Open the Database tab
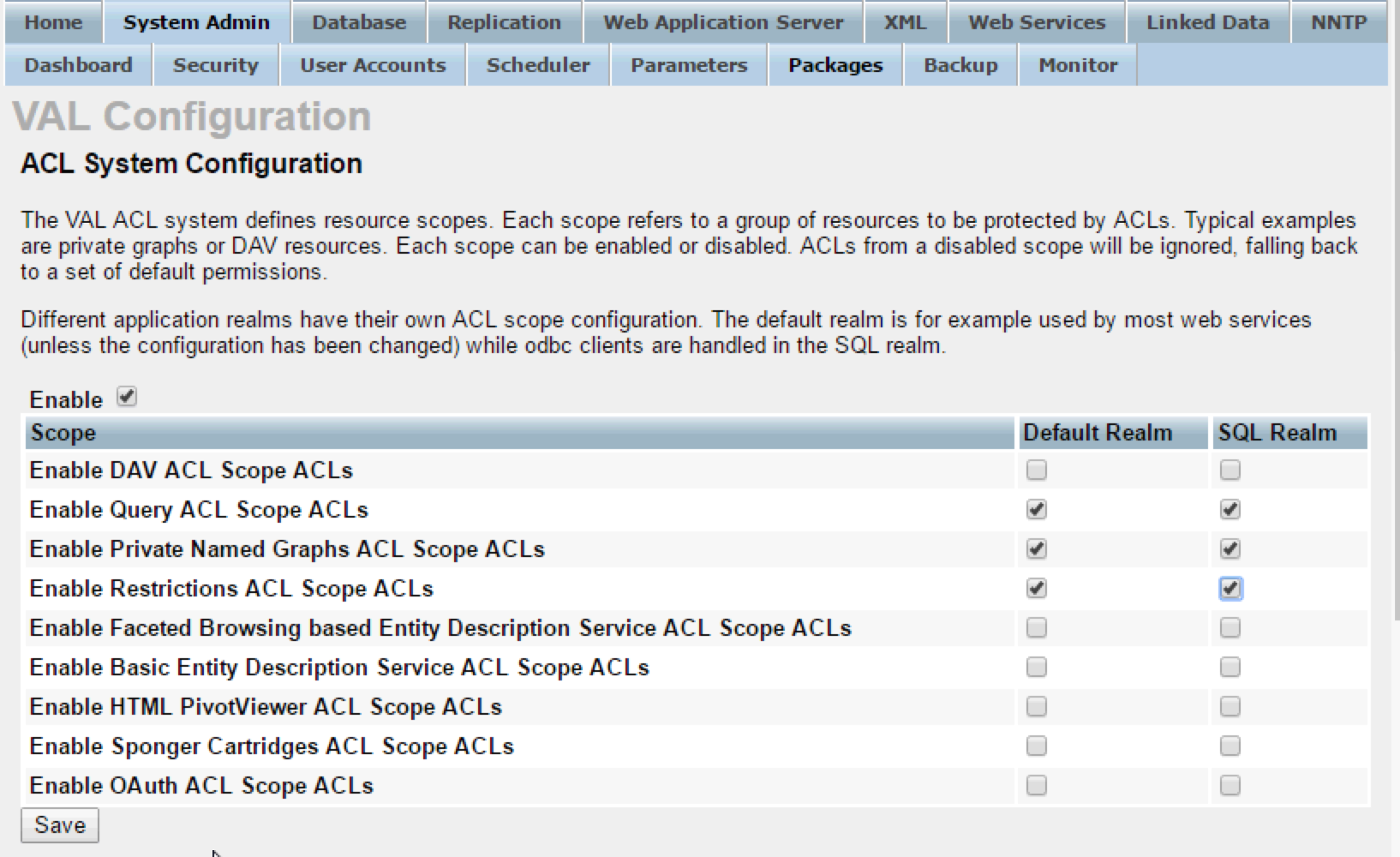1400x857 pixels. 359,22
